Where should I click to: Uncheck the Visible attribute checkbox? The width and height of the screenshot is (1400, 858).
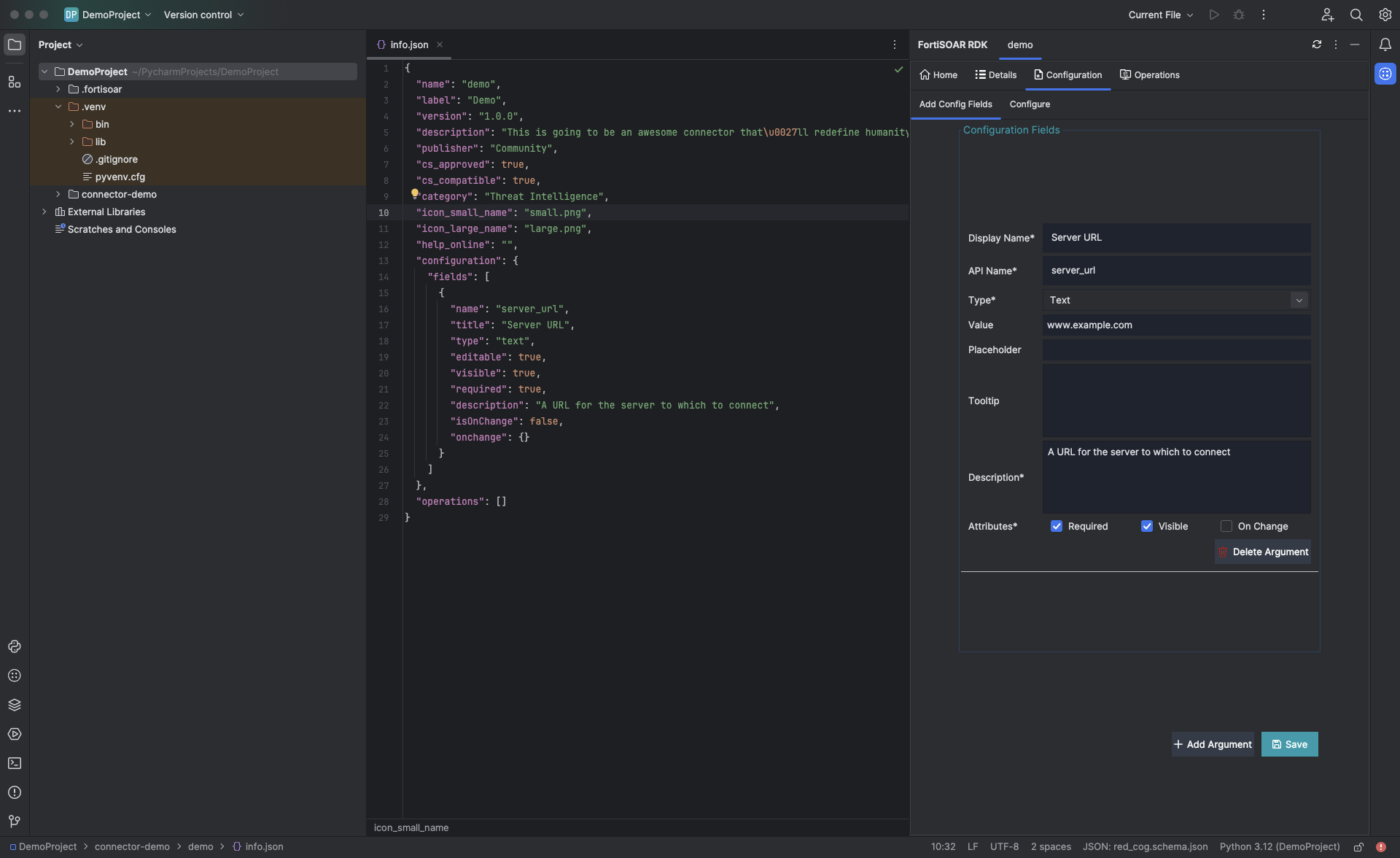point(1147,526)
